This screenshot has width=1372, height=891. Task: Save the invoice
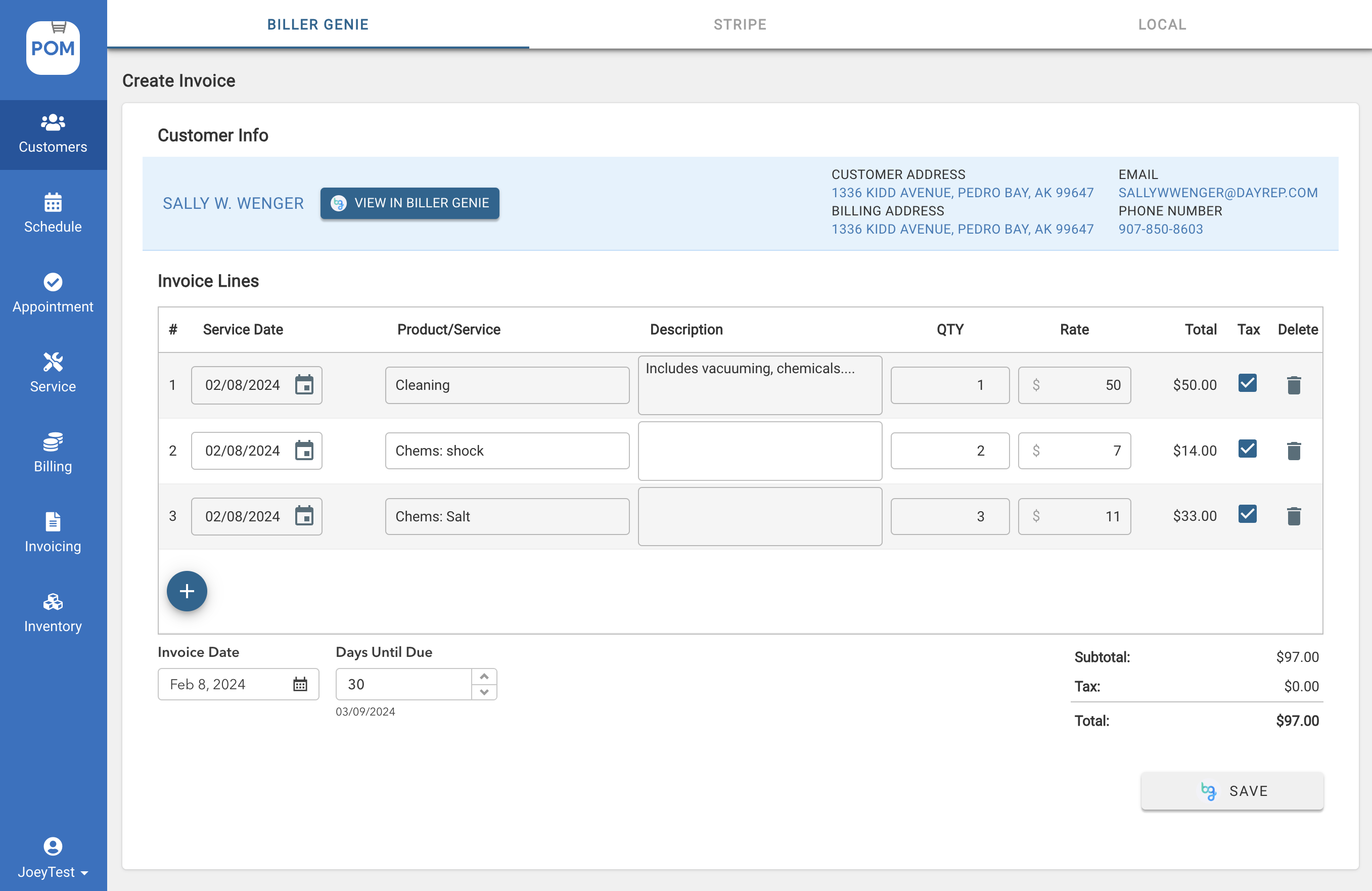pyautogui.click(x=1232, y=791)
